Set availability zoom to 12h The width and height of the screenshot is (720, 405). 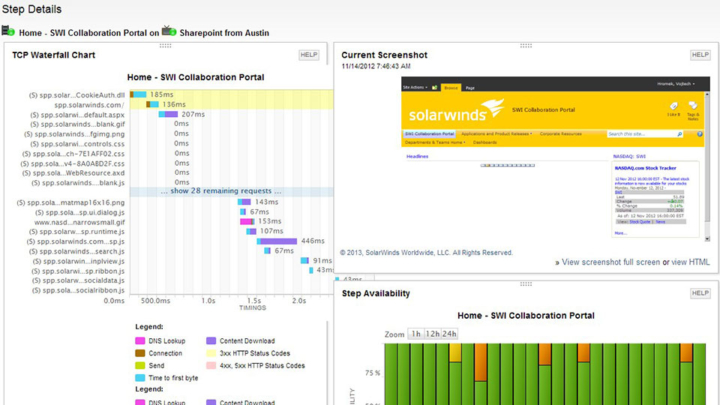(x=432, y=334)
